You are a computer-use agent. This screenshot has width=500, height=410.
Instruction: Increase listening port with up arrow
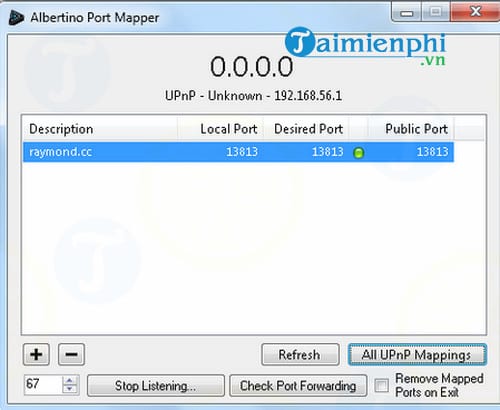70,381
